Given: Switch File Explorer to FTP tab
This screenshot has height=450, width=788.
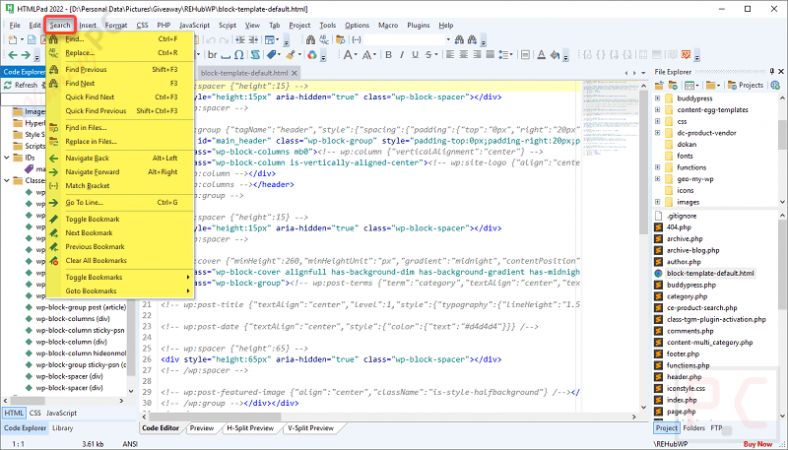Looking at the screenshot, I should tap(716, 428).
